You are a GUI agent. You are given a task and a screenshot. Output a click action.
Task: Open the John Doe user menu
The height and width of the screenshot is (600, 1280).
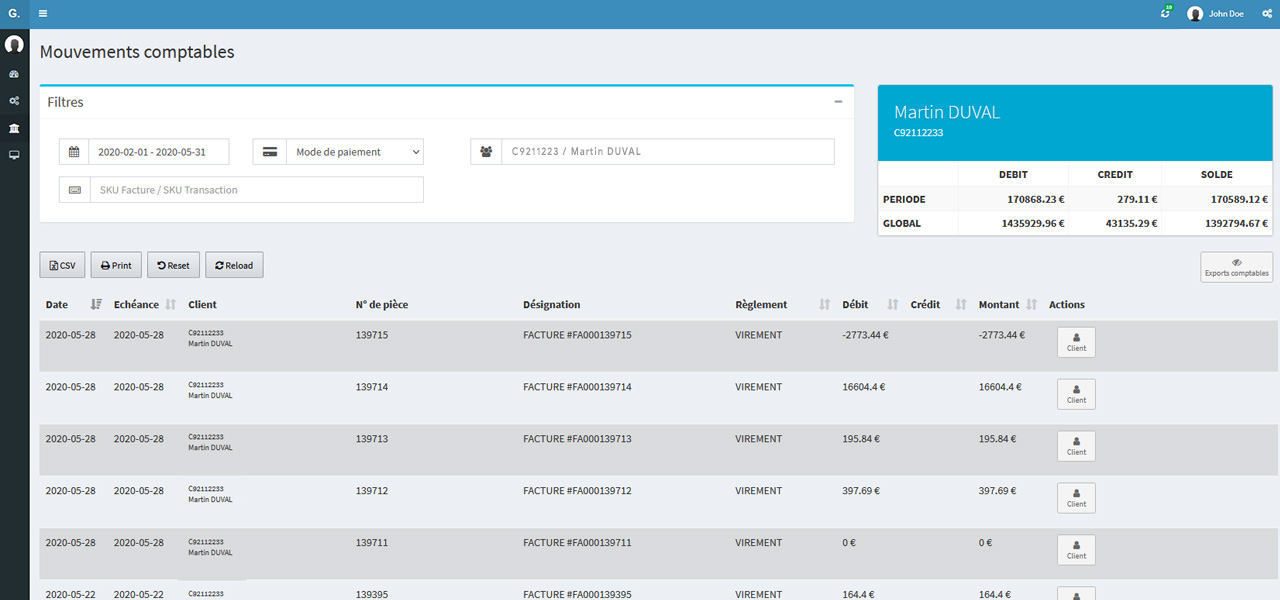(1215, 14)
